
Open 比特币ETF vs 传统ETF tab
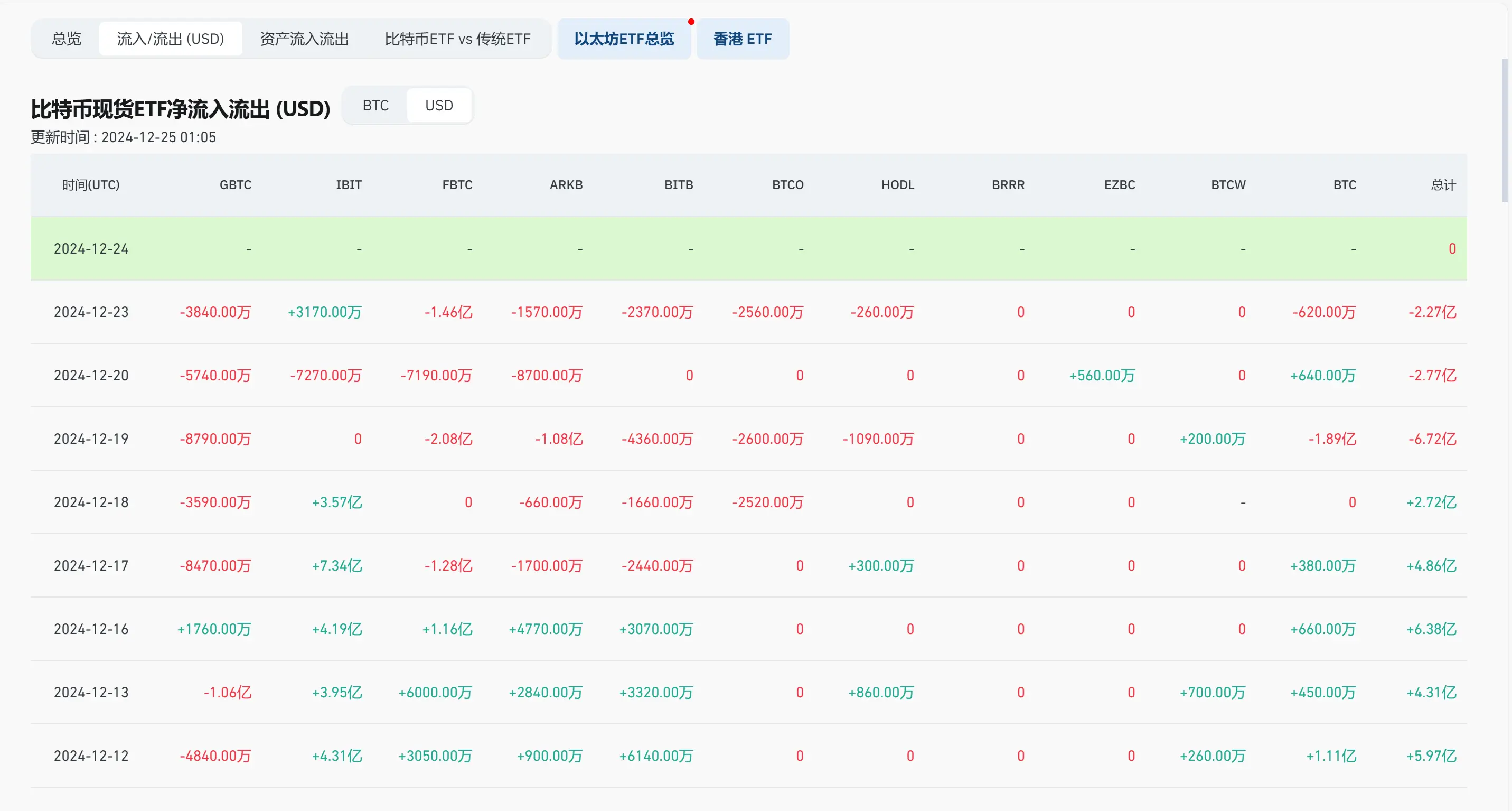click(457, 39)
